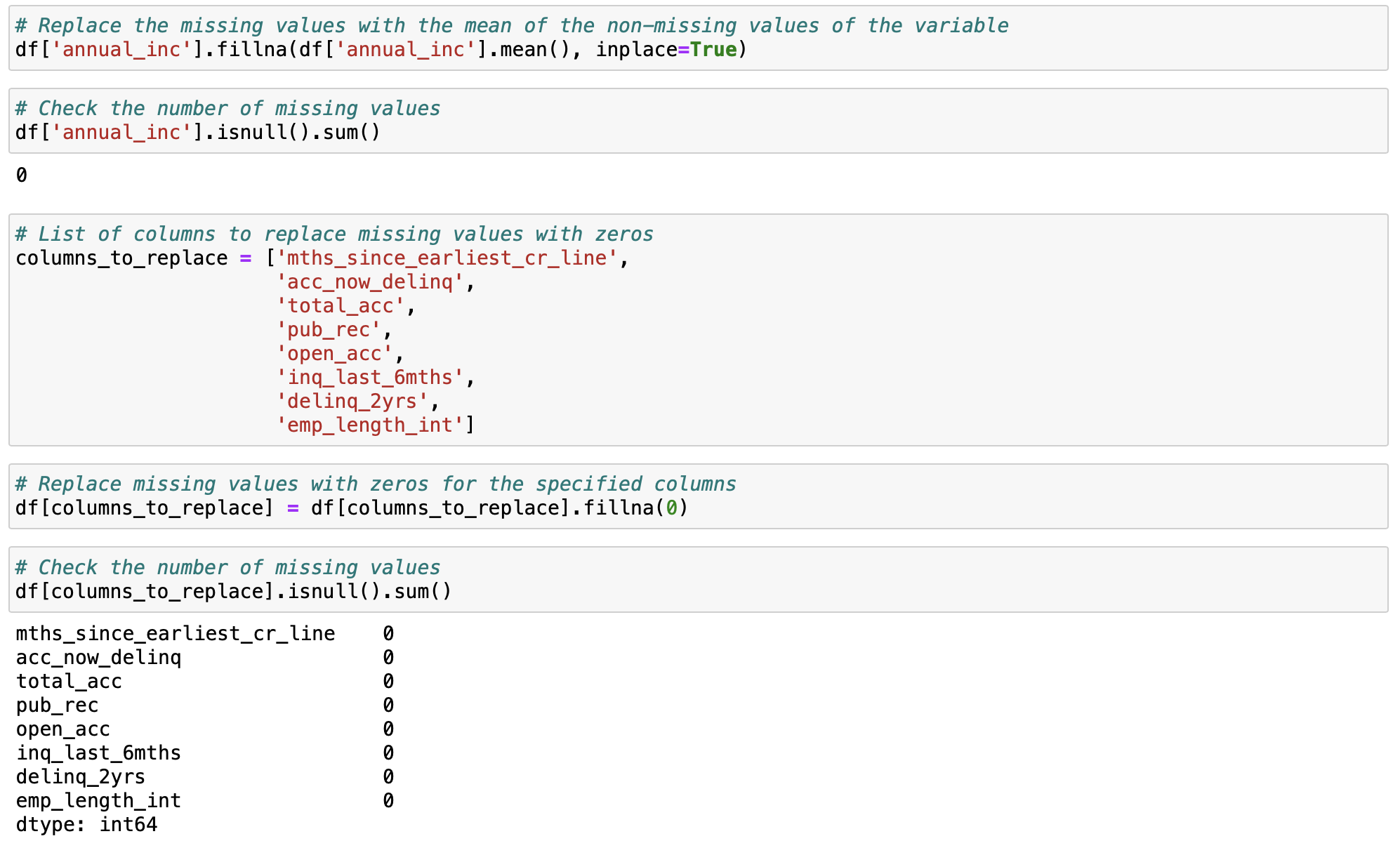
Task: Click the lone 0 output value
Action: click(22, 175)
